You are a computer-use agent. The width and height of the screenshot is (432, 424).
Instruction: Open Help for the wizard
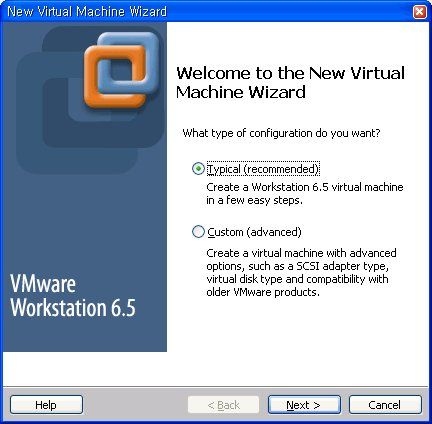46,405
